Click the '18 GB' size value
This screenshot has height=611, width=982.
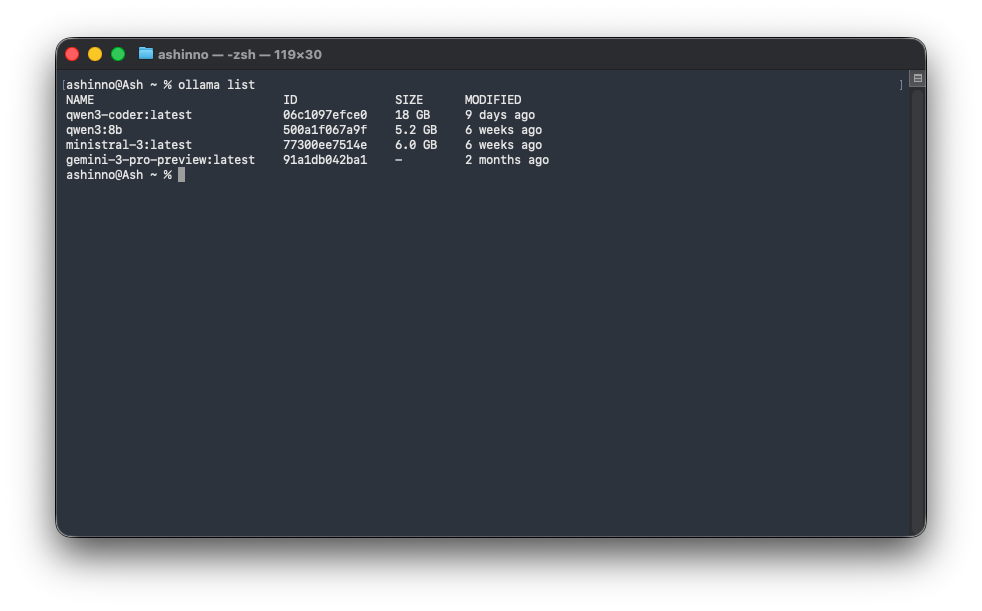click(x=413, y=115)
